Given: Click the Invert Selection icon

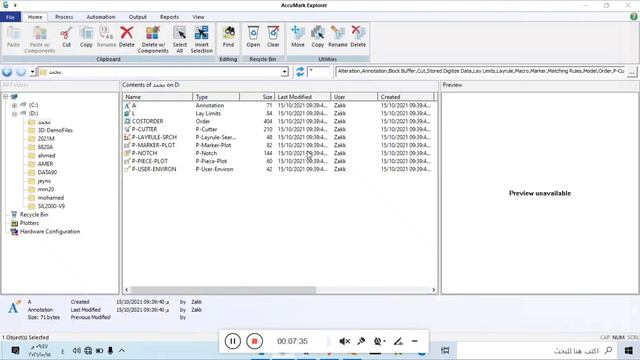Looking at the screenshot, I should pos(201,33).
